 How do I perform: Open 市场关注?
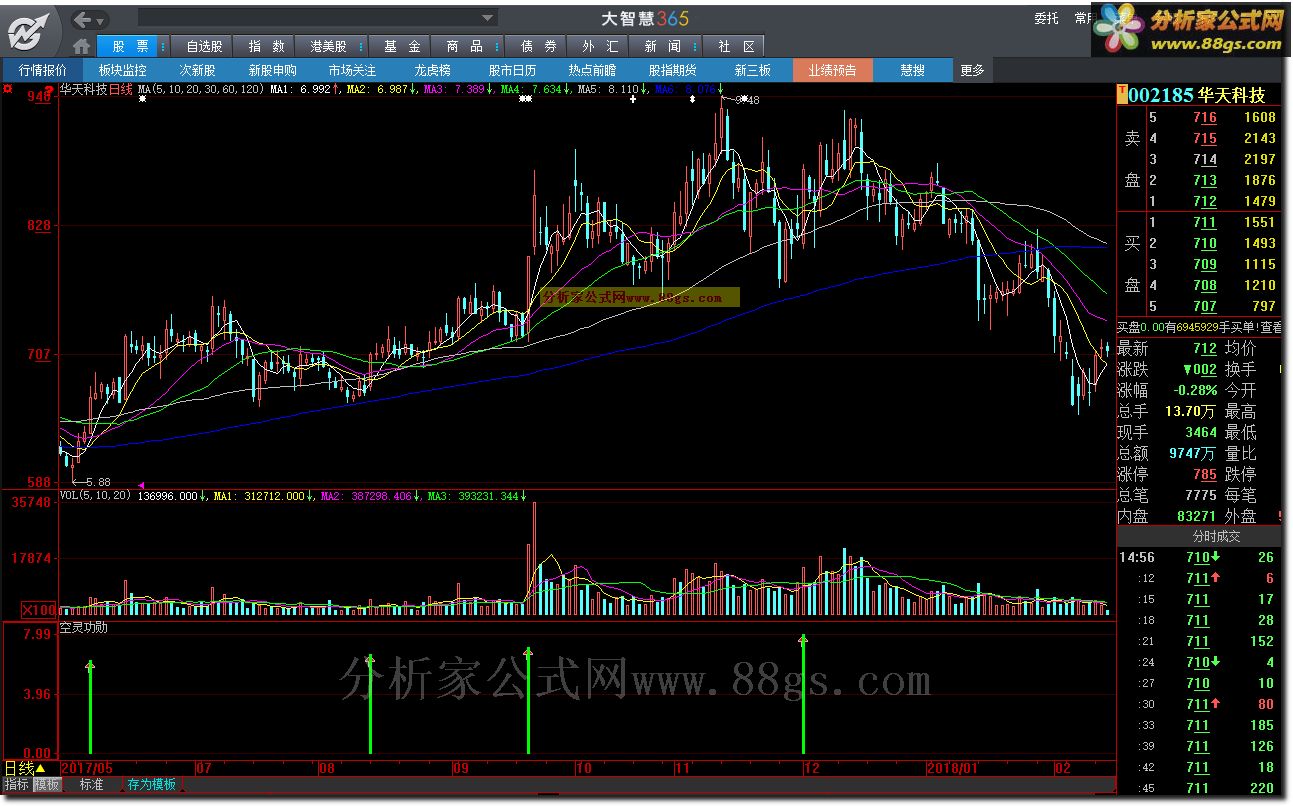tap(352, 70)
